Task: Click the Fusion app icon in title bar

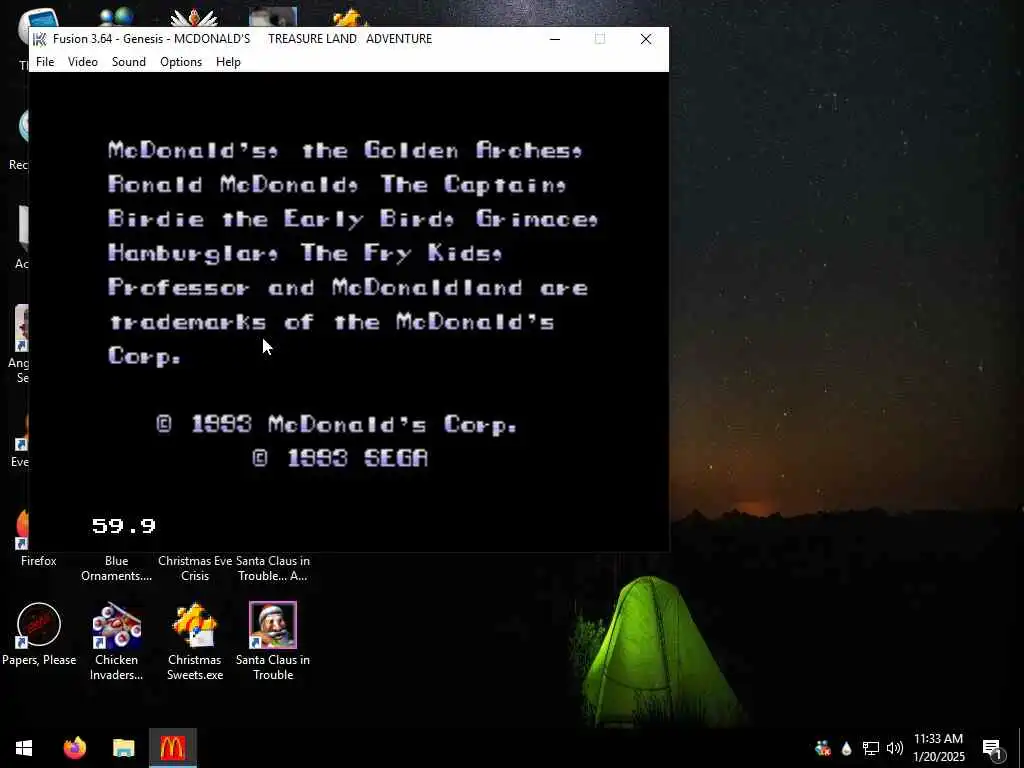Action: [40, 39]
